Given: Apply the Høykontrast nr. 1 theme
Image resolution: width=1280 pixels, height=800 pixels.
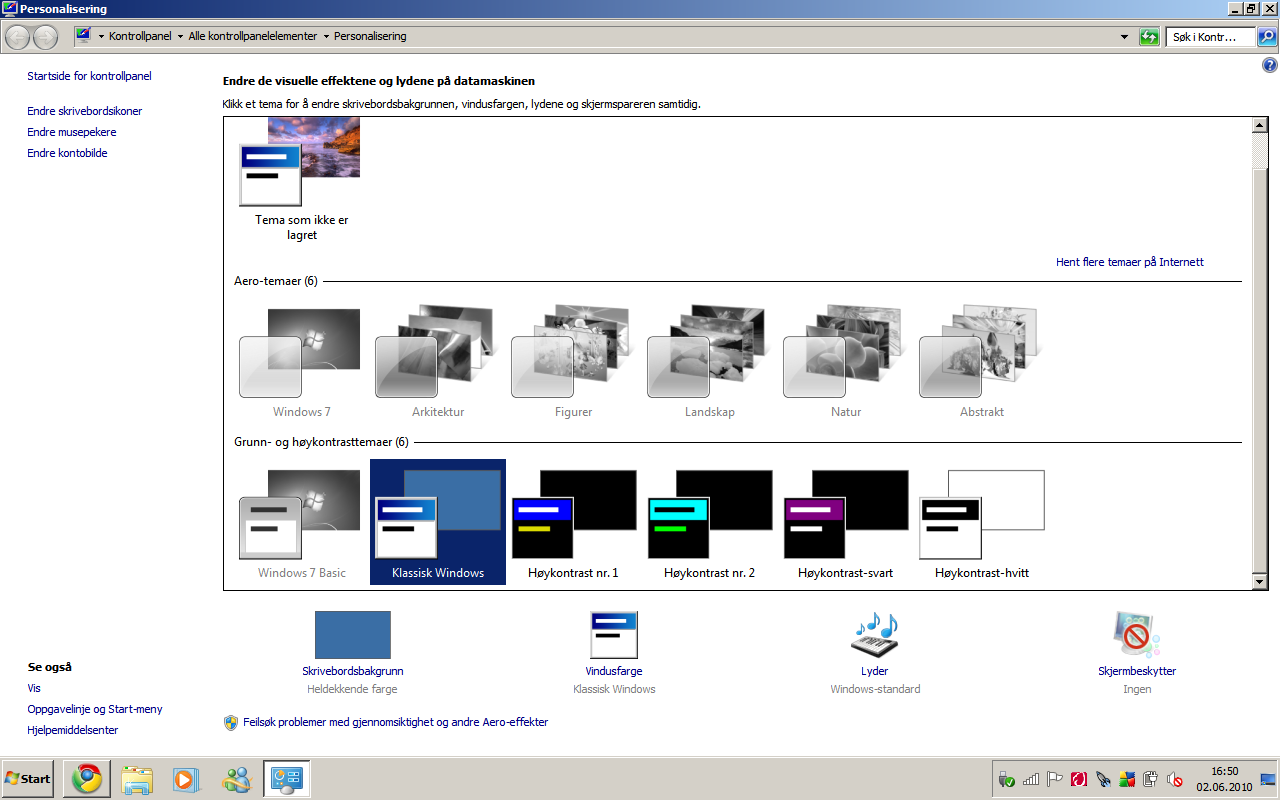Looking at the screenshot, I should pos(573,523).
